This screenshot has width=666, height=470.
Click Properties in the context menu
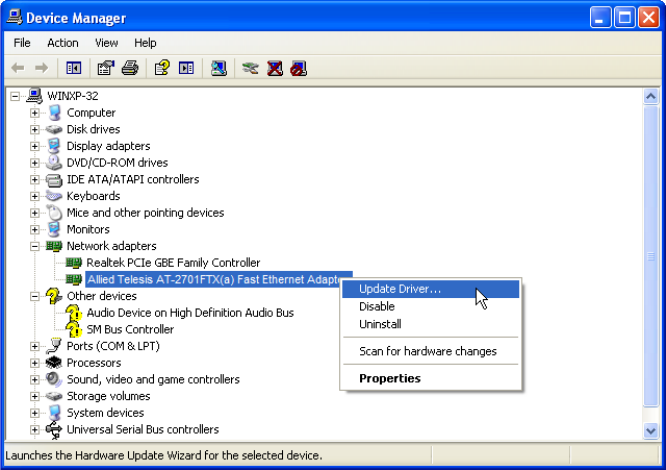click(x=389, y=378)
